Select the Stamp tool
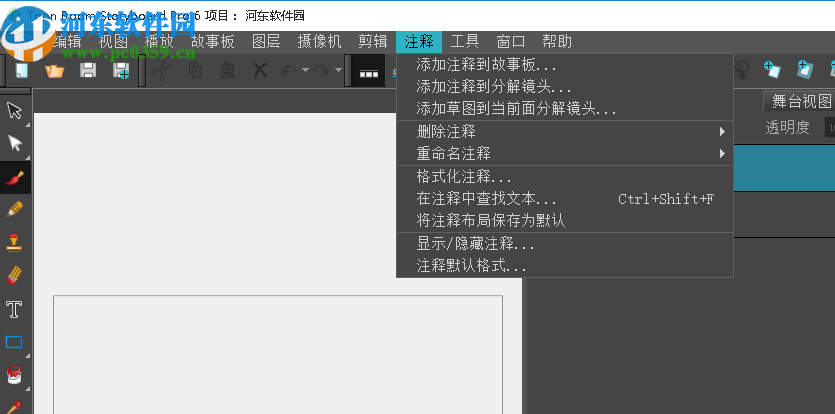 coord(14,243)
